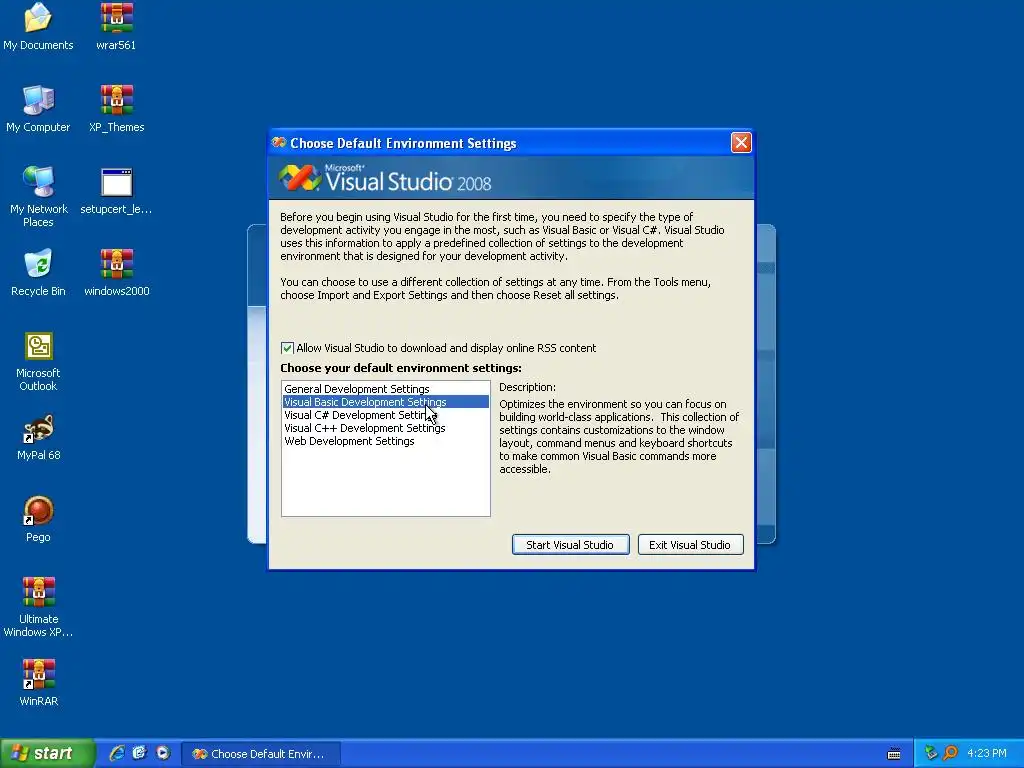Open the Windows start menu
Screen dimensions: 1024x768
click(x=47, y=754)
